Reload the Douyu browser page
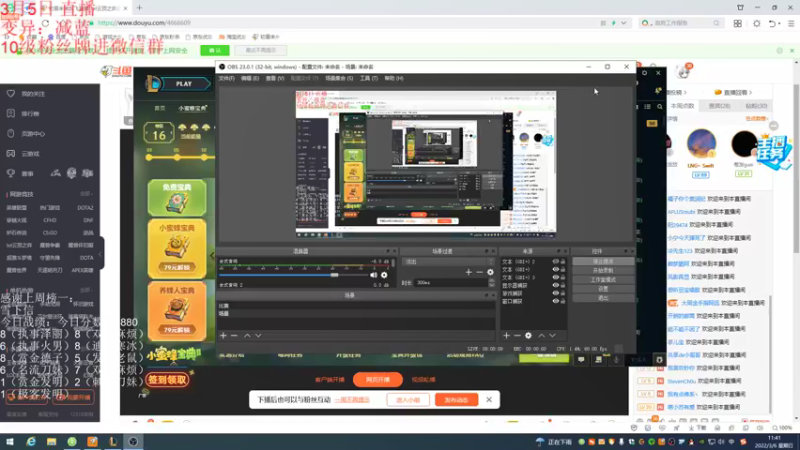The image size is (800, 450). [x=45, y=23]
